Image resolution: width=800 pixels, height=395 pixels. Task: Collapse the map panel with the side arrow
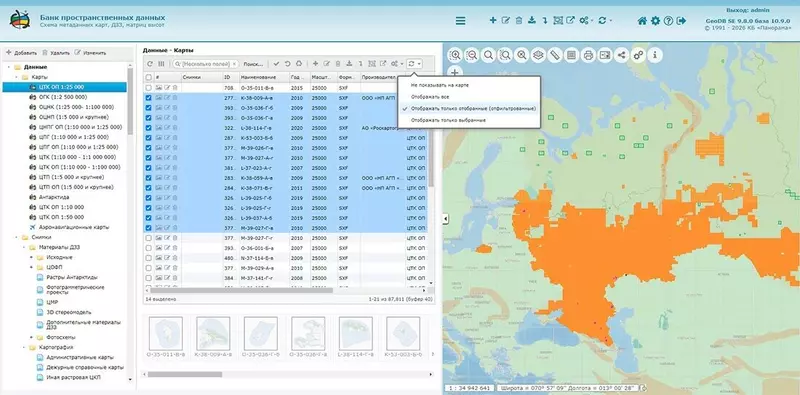[x=445, y=219]
